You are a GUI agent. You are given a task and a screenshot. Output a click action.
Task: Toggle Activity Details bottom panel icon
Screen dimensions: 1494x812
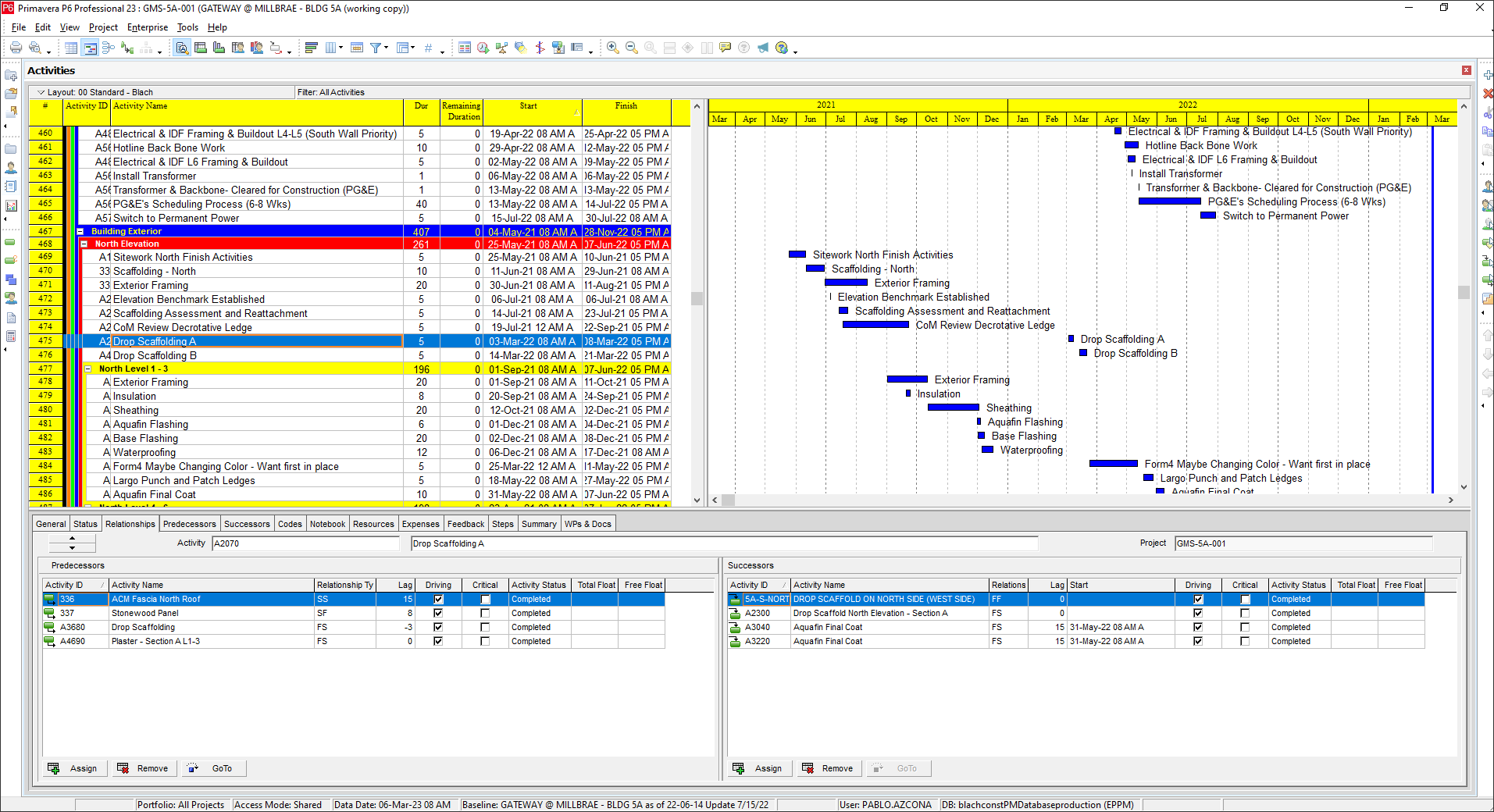[x=182, y=48]
